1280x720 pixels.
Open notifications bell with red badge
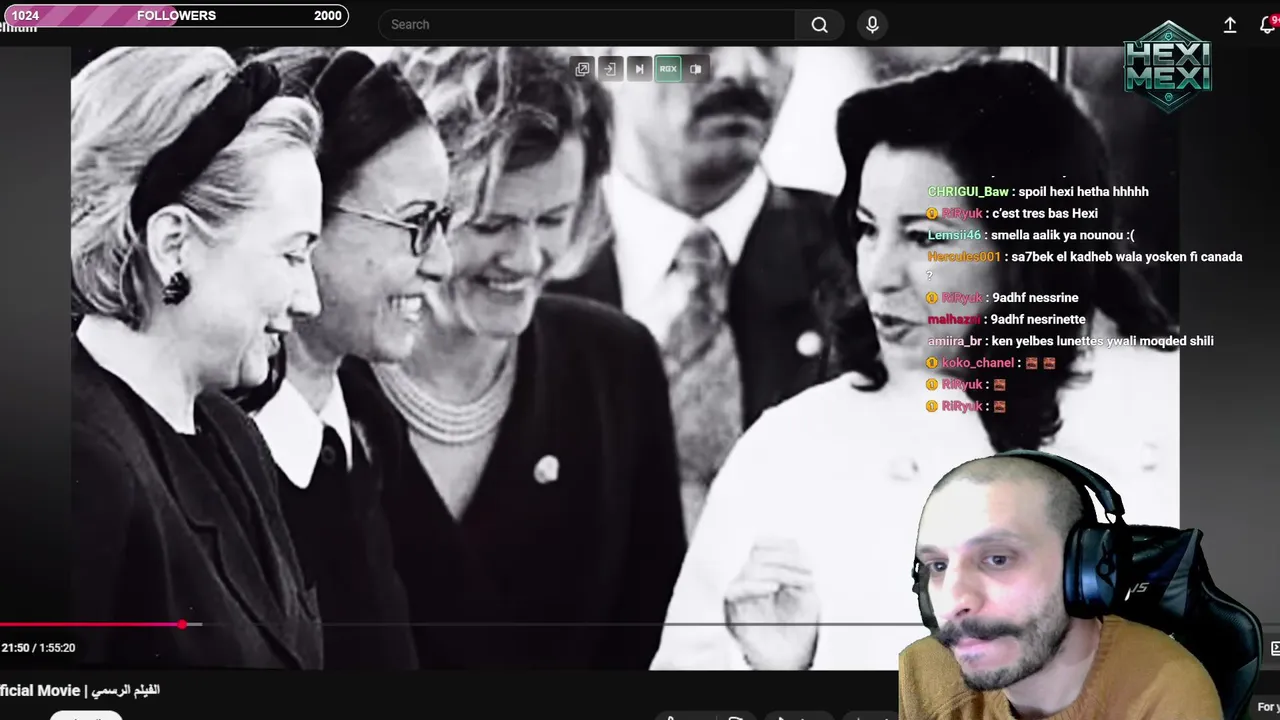[1269, 25]
